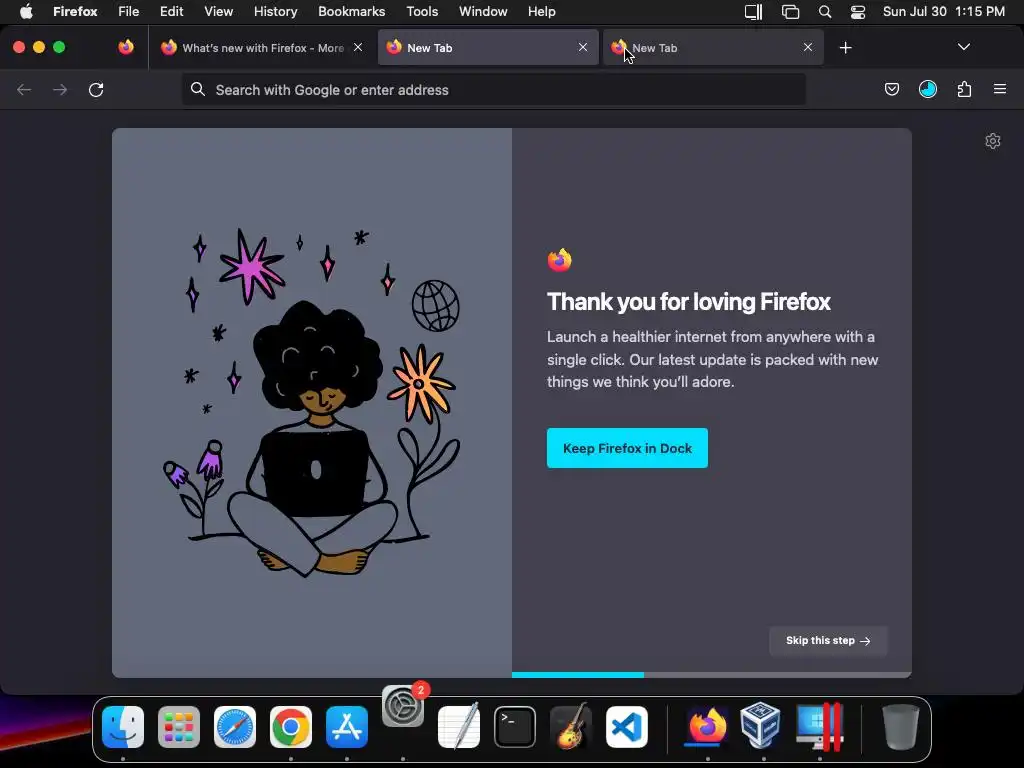Switch to the last New Tab

coord(713,48)
